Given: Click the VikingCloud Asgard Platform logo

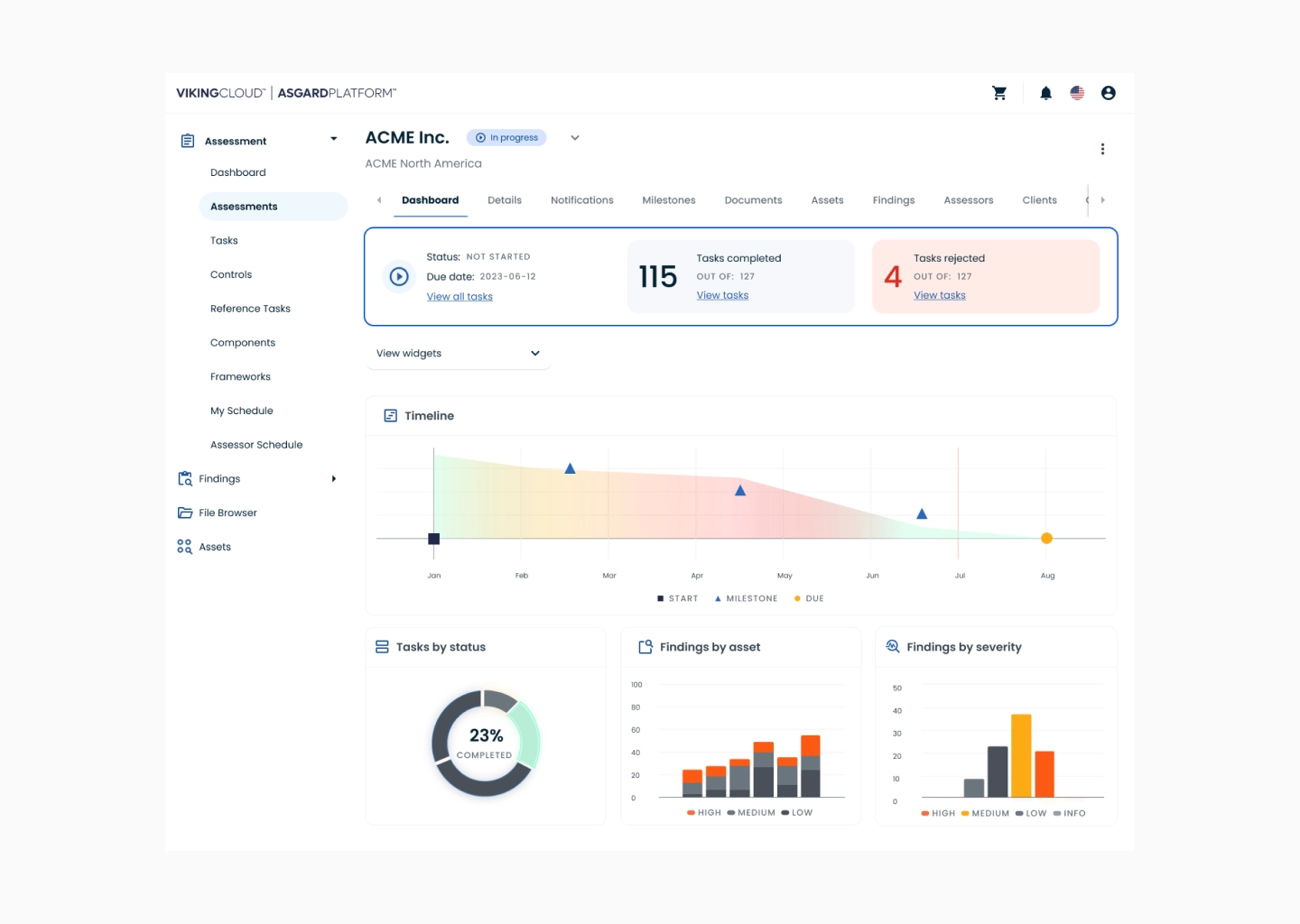Looking at the screenshot, I should point(286,93).
